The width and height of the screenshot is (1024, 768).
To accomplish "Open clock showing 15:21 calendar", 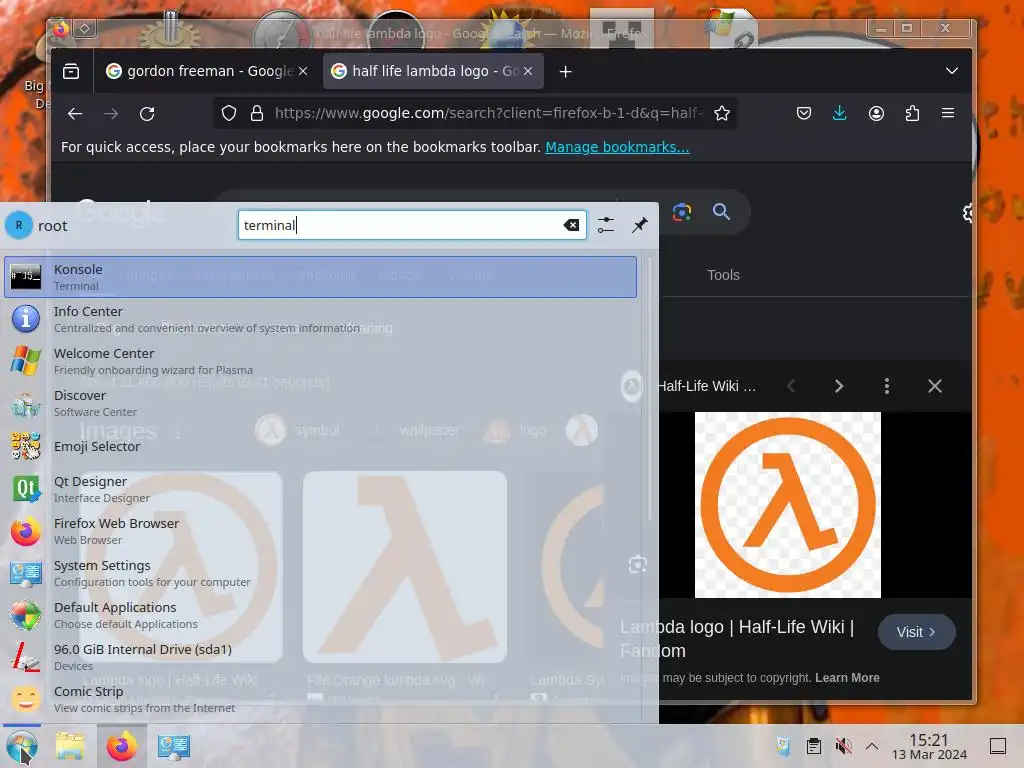I will [x=929, y=746].
